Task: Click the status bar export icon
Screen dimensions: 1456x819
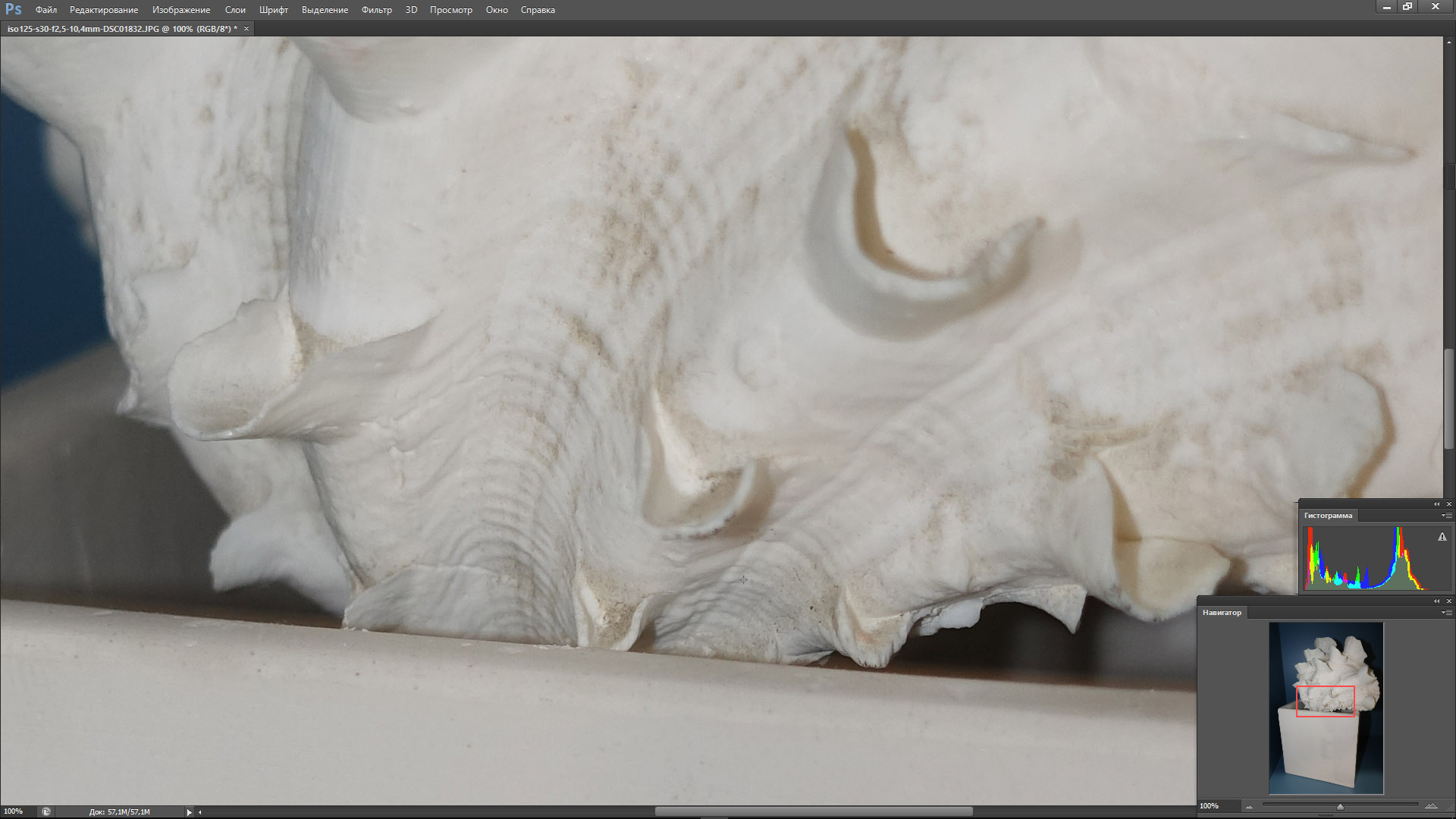Action: click(46, 811)
